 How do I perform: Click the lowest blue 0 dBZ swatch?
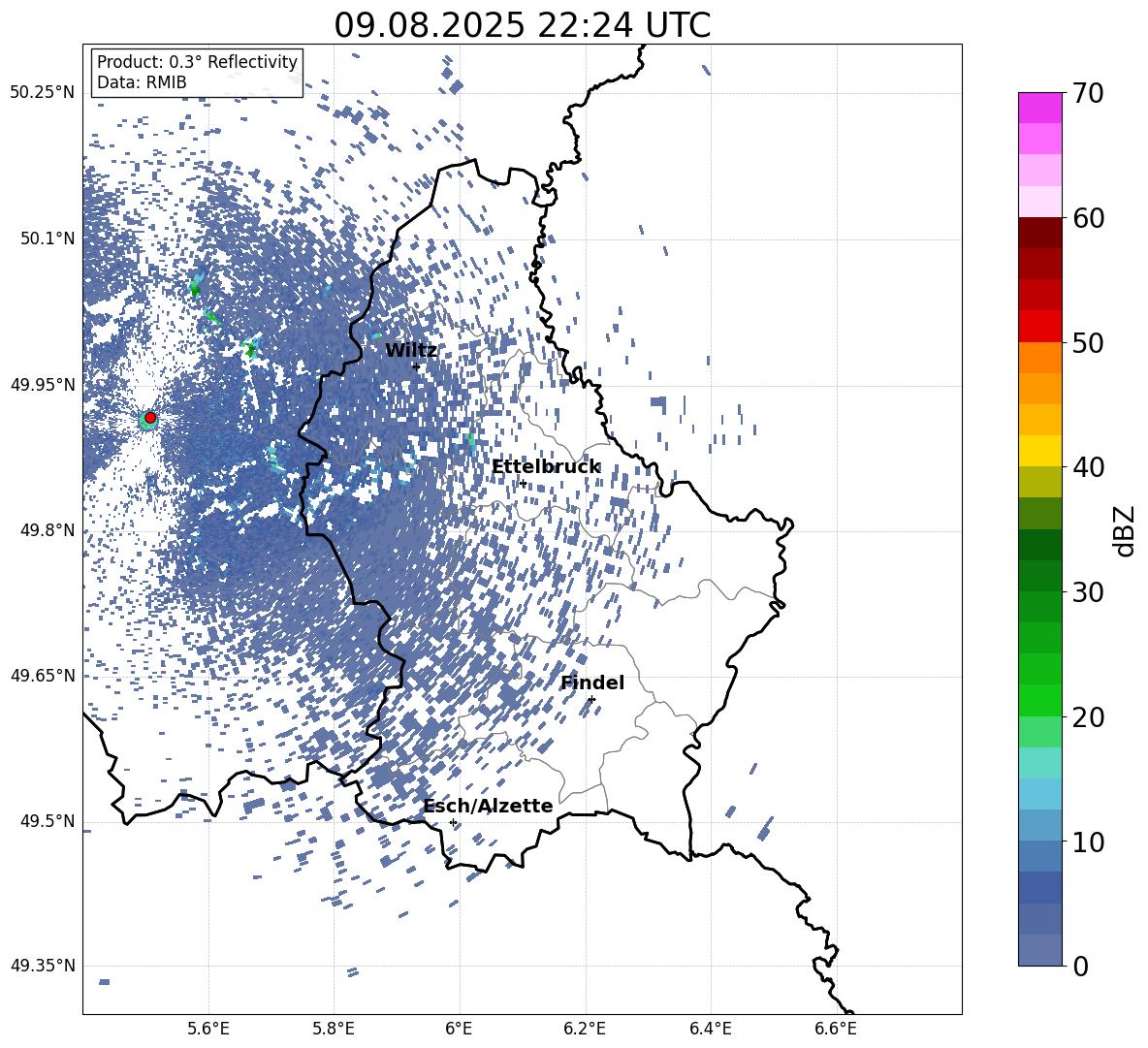(1040, 950)
